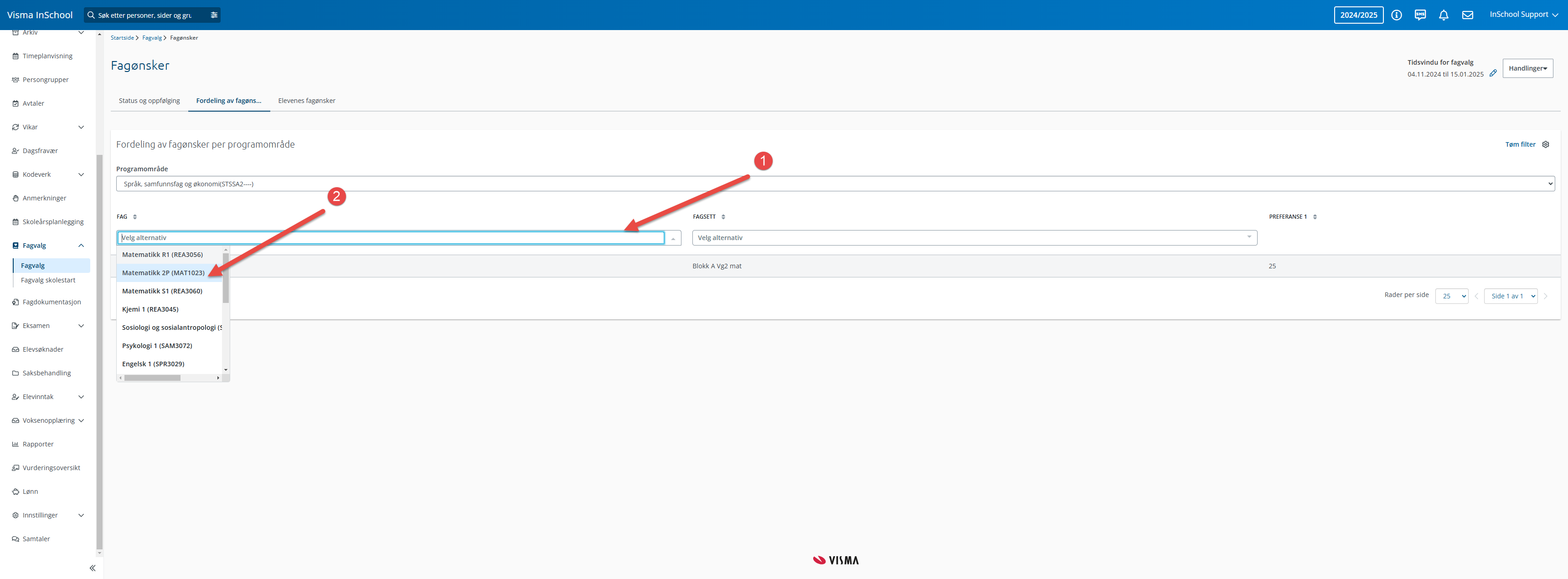The image size is (1568, 579).
Task: Click the sidebar vertical scrollbar
Action: [x=99, y=352]
